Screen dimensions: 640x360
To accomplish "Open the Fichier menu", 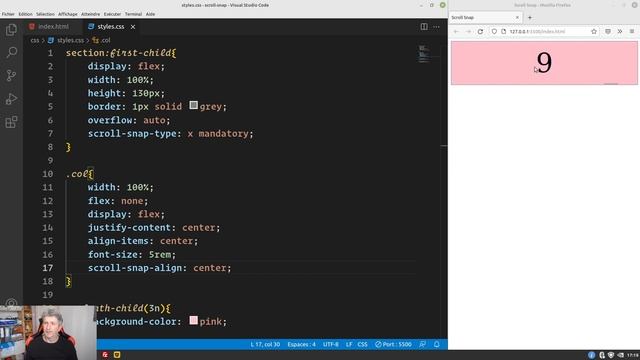I will coord(8,14).
